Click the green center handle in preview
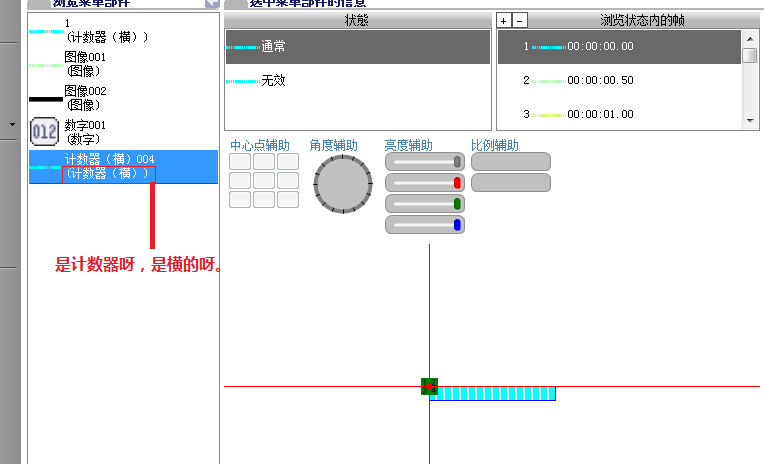The image size is (764, 464). click(x=429, y=387)
